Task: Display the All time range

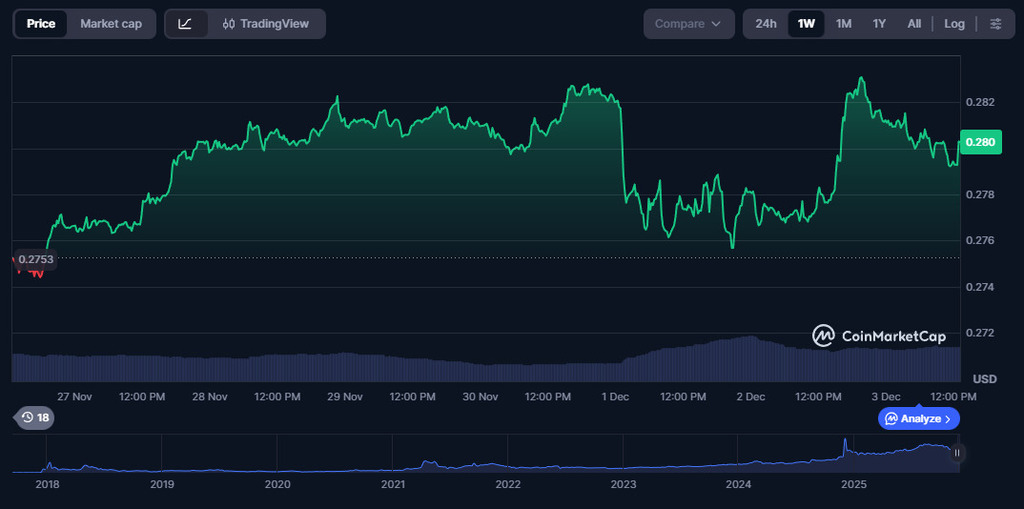Action: pyautogui.click(x=914, y=24)
